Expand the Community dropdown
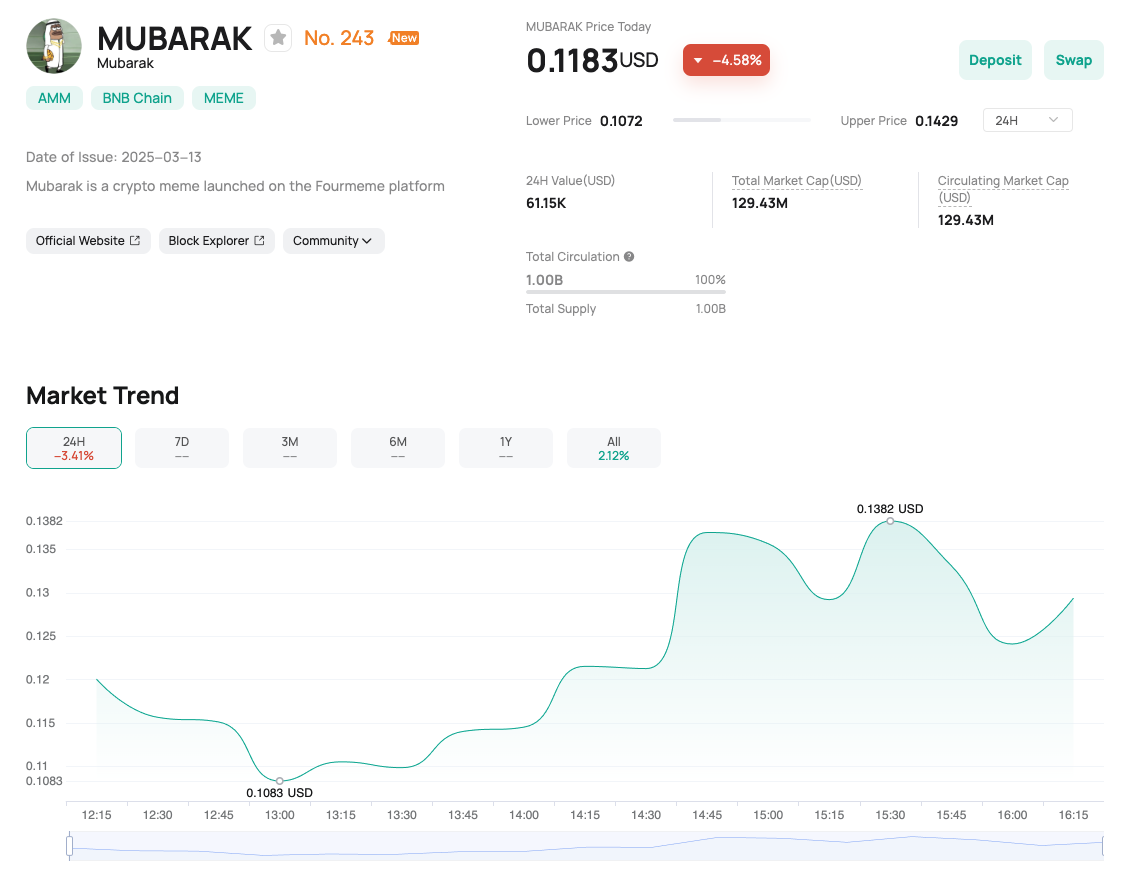 (333, 241)
